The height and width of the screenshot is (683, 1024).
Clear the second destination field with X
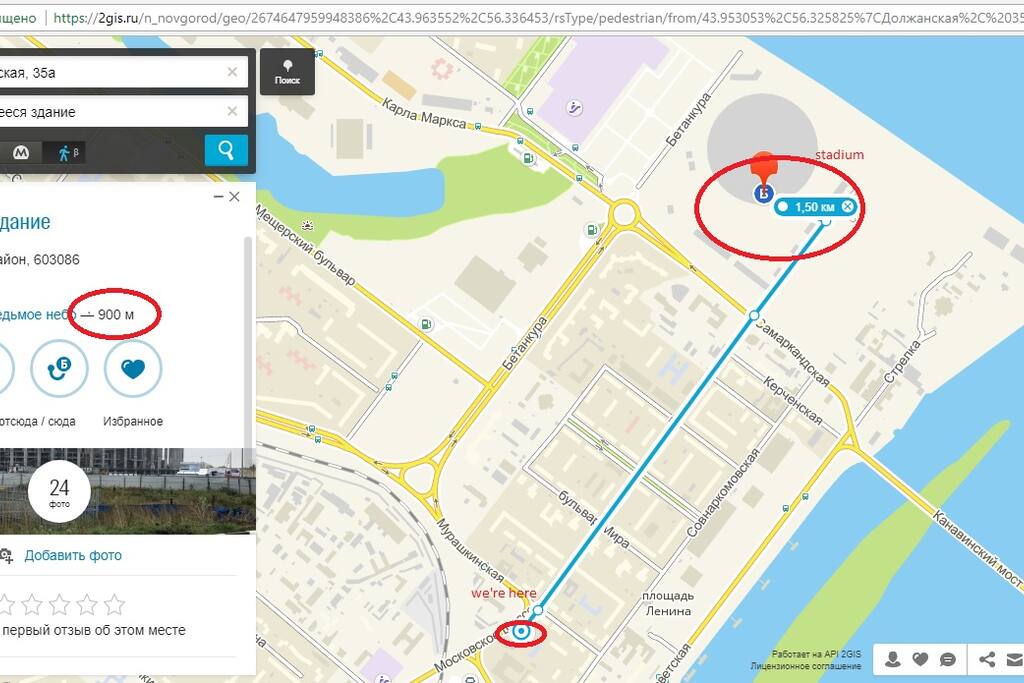tap(232, 112)
